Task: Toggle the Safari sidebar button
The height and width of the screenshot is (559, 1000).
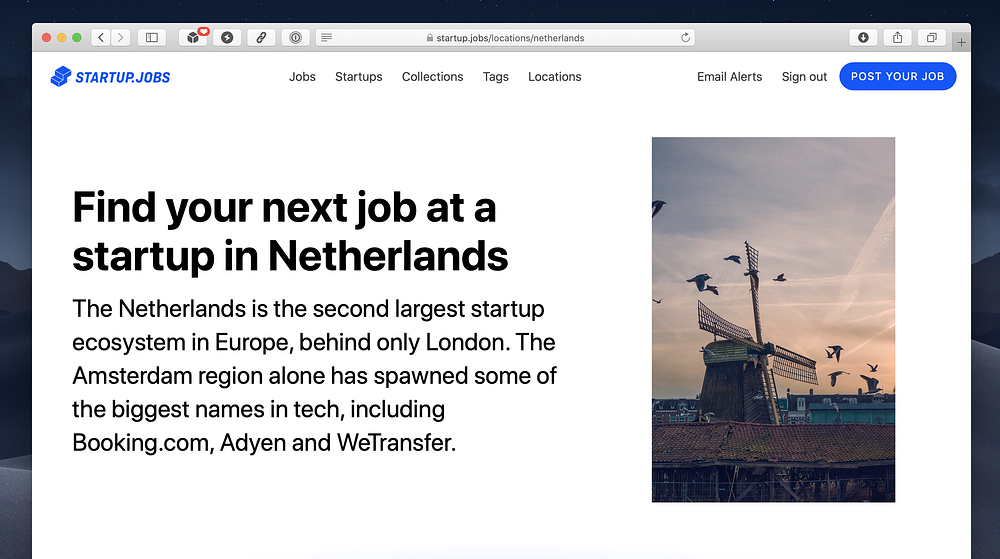Action: point(152,38)
